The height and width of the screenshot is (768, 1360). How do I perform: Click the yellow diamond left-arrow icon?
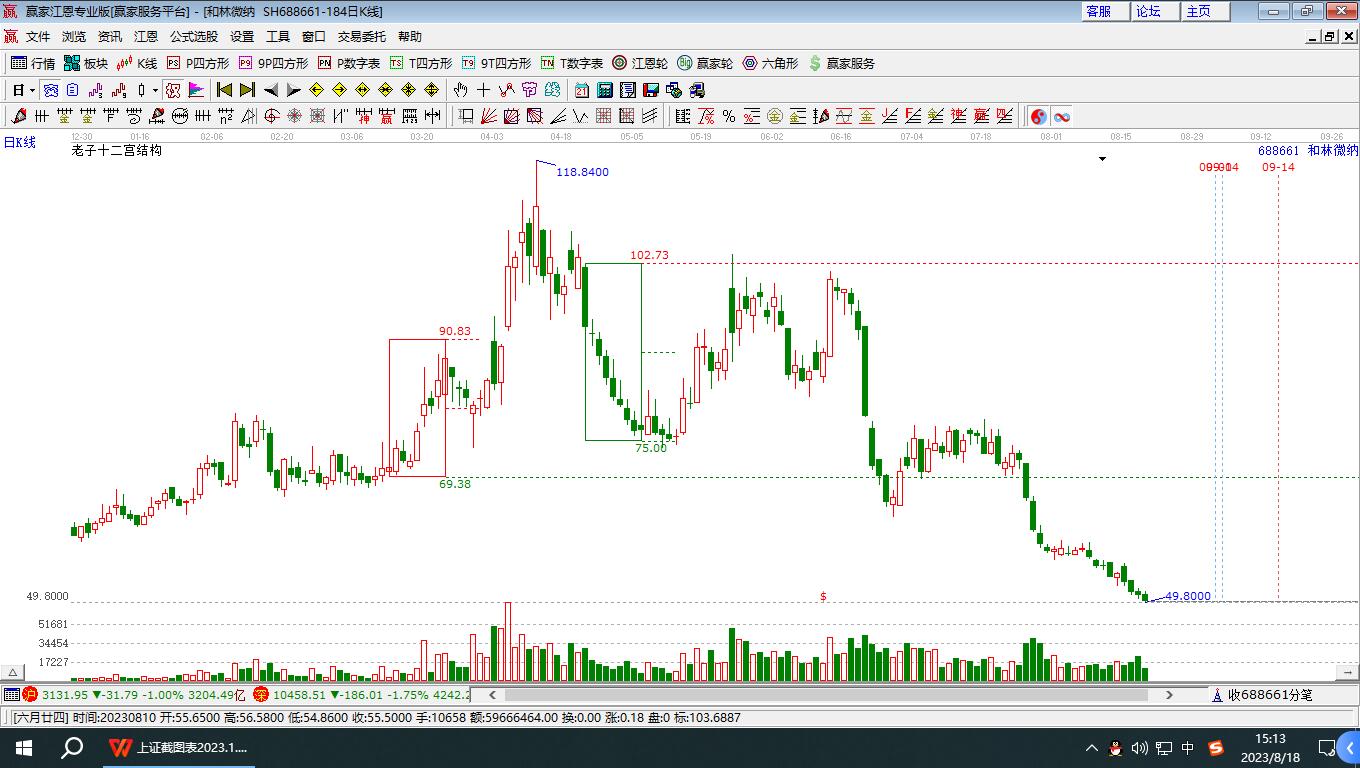click(317, 90)
